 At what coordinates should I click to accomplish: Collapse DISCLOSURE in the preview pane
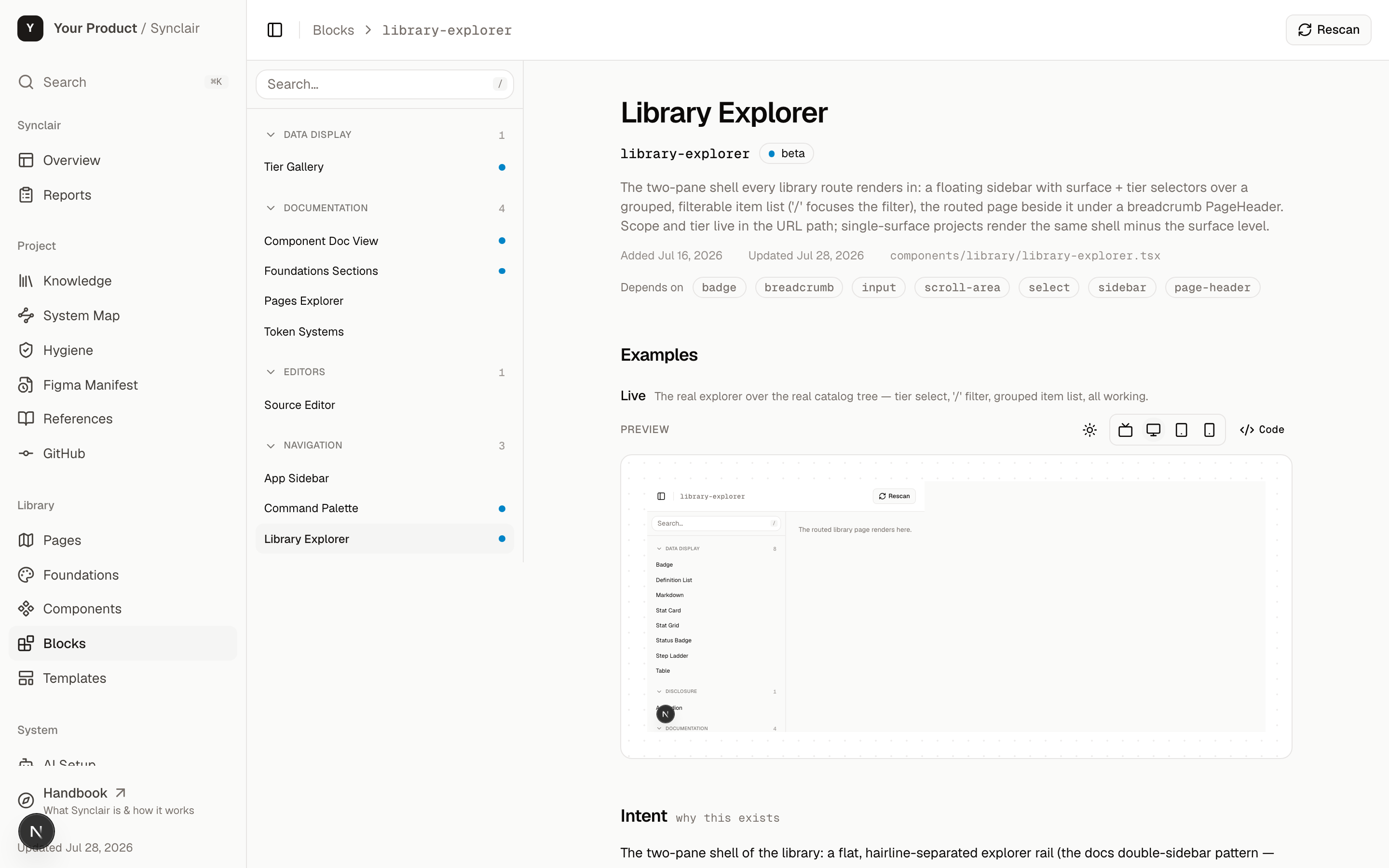coord(716,692)
